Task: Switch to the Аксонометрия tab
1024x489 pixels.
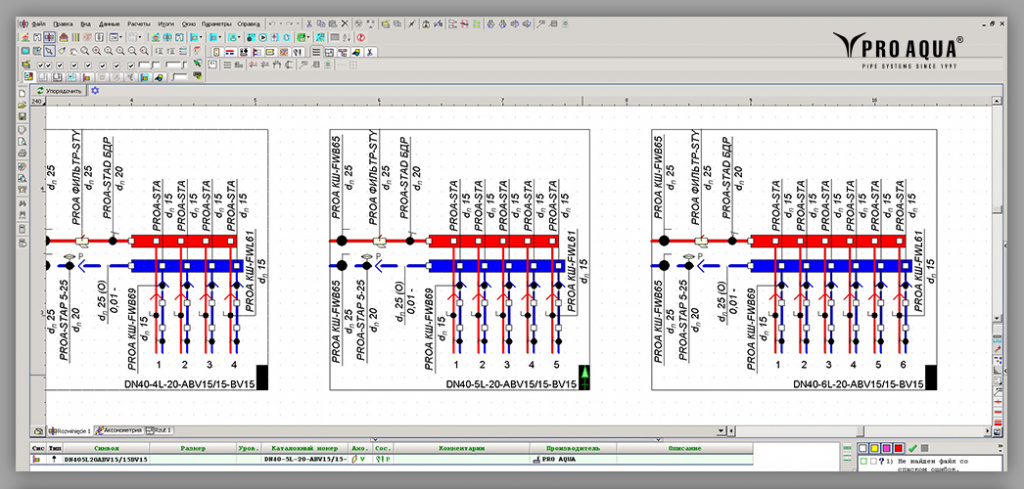Action: [119, 431]
